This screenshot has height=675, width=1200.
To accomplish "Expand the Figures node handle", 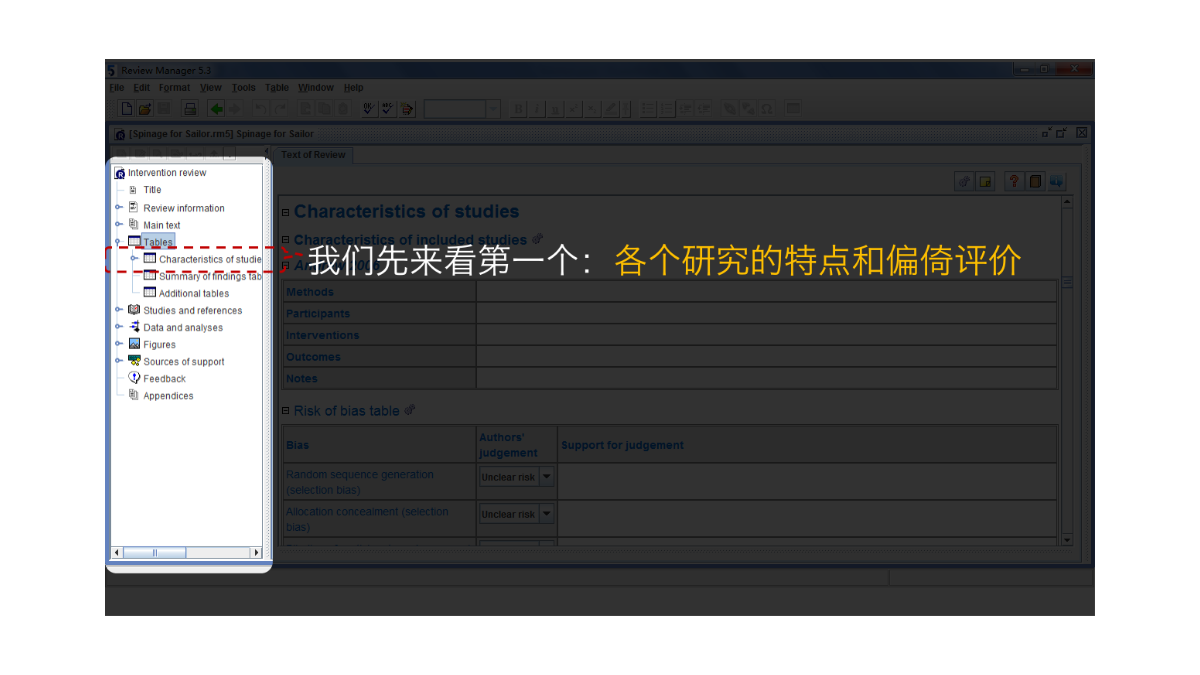I will [119, 343].
